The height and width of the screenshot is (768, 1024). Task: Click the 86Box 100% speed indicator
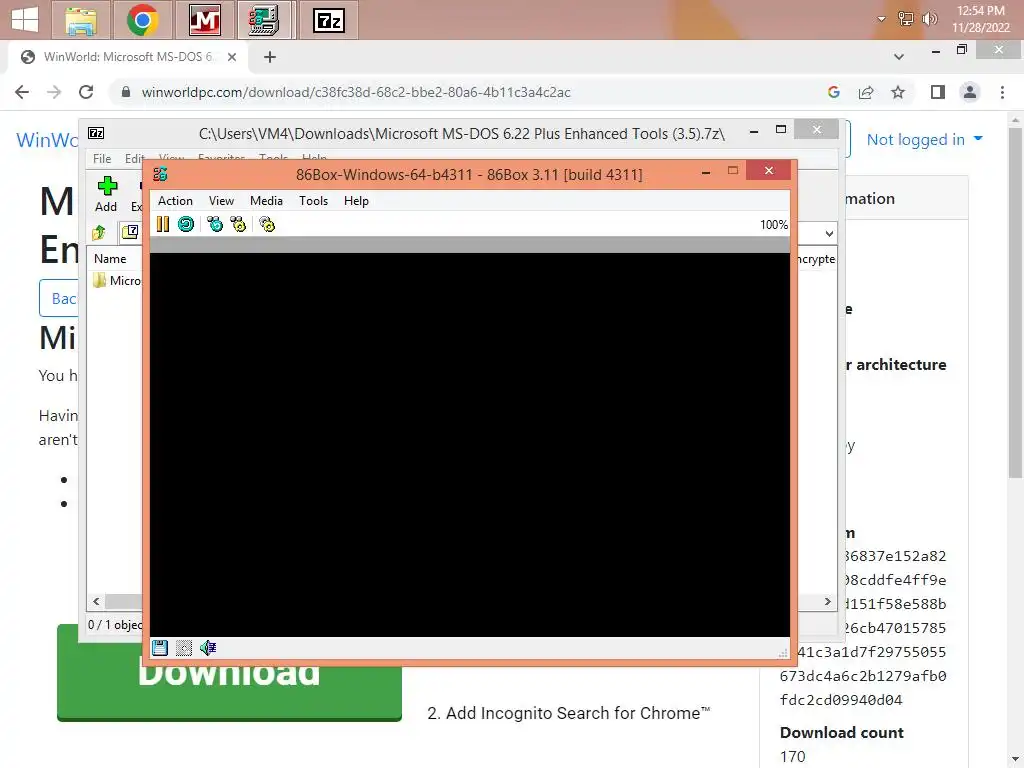click(773, 225)
